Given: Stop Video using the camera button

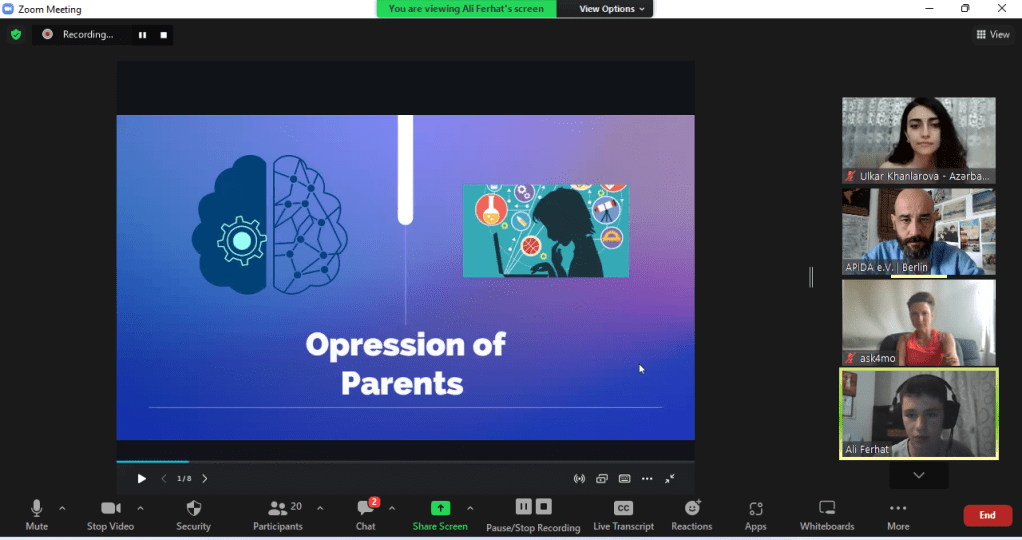Looking at the screenshot, I should [x=110, y=514].
